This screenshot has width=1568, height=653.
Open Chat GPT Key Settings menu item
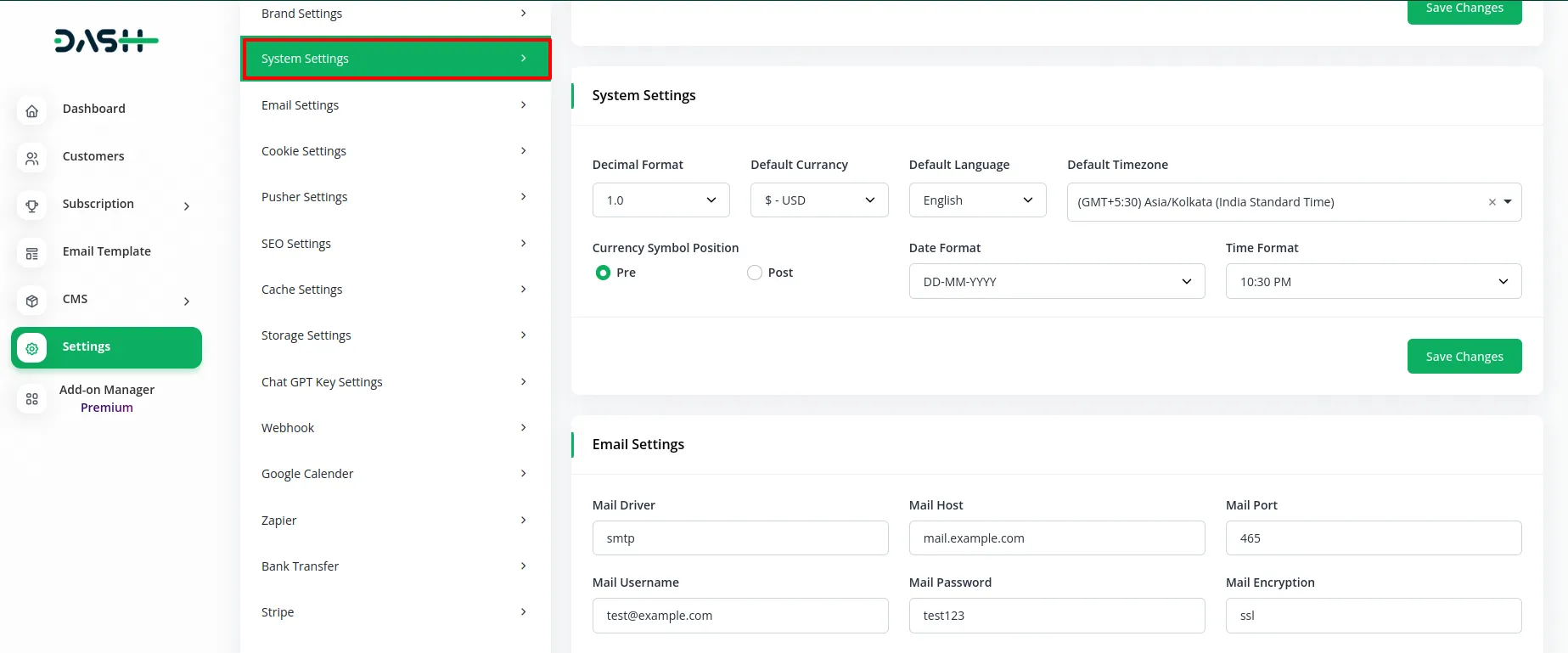395,382
